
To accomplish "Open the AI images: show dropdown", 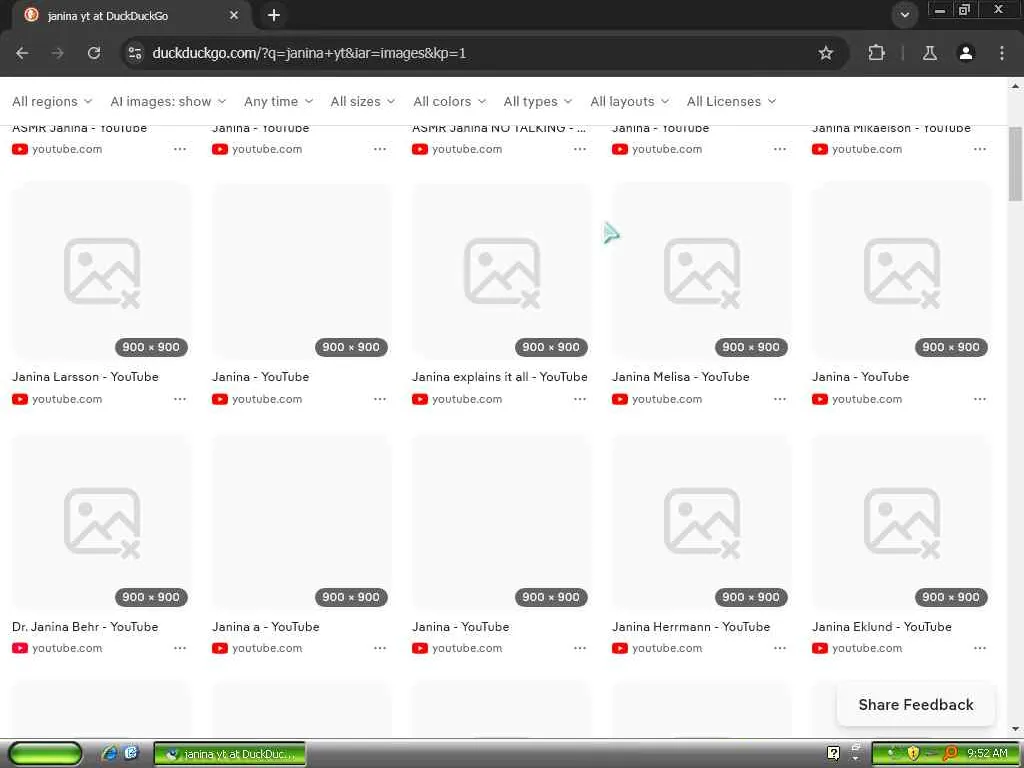I will click(x=168, y=101).
